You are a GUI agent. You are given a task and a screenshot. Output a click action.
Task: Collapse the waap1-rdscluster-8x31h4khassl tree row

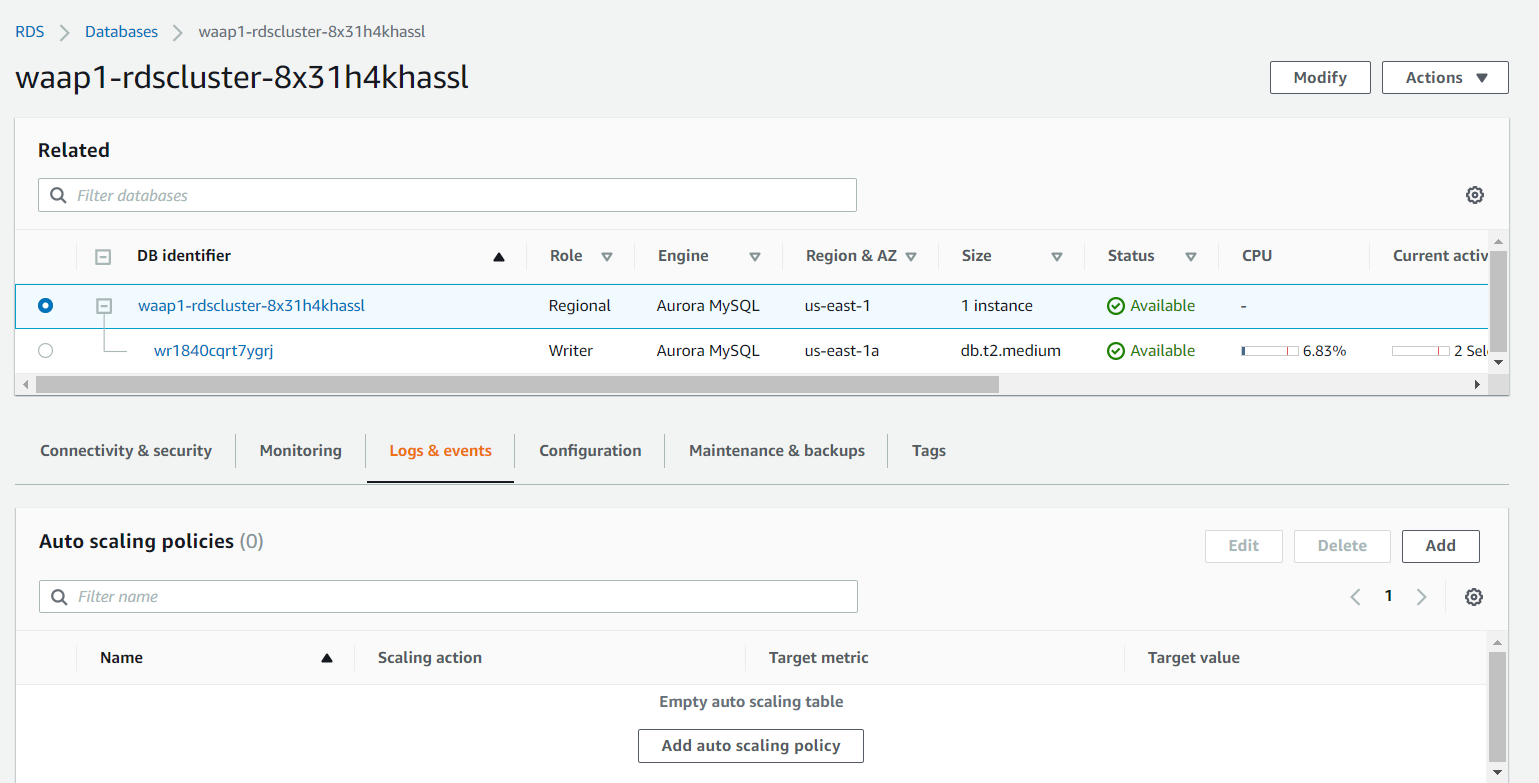click(104, 306)
